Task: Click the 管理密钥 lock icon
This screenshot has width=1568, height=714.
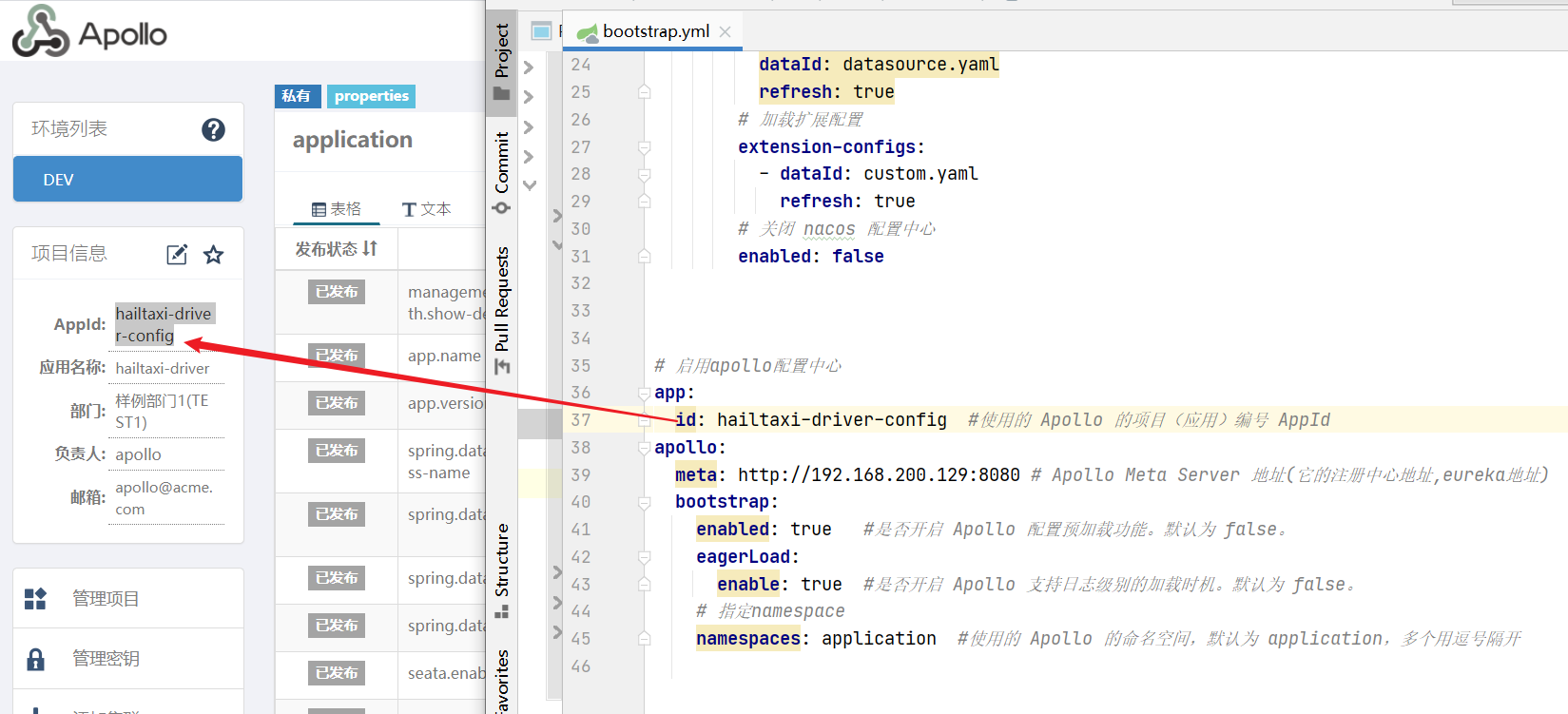Action: [35, 658]
